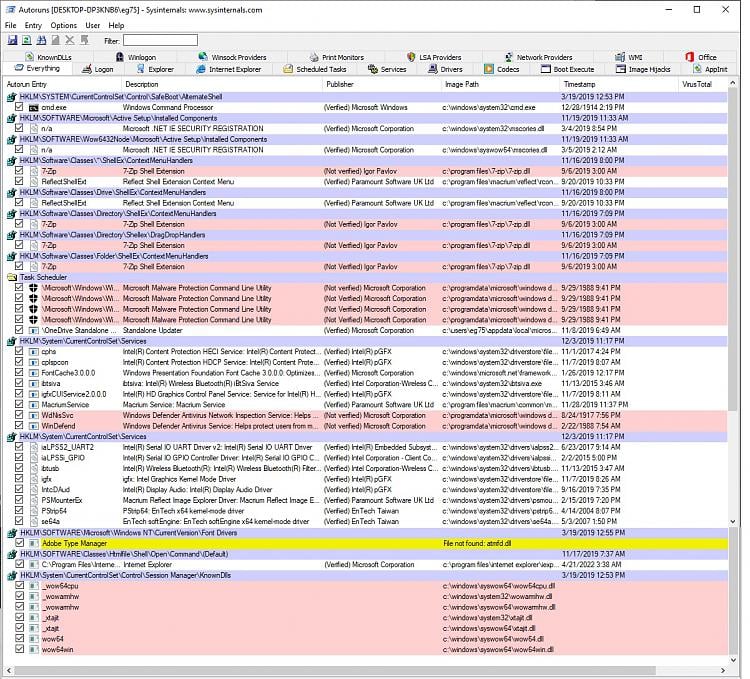Disable the OneDrive Standalone task checkbox
This screenshot has height=679, width=750.
click(19, 330)
